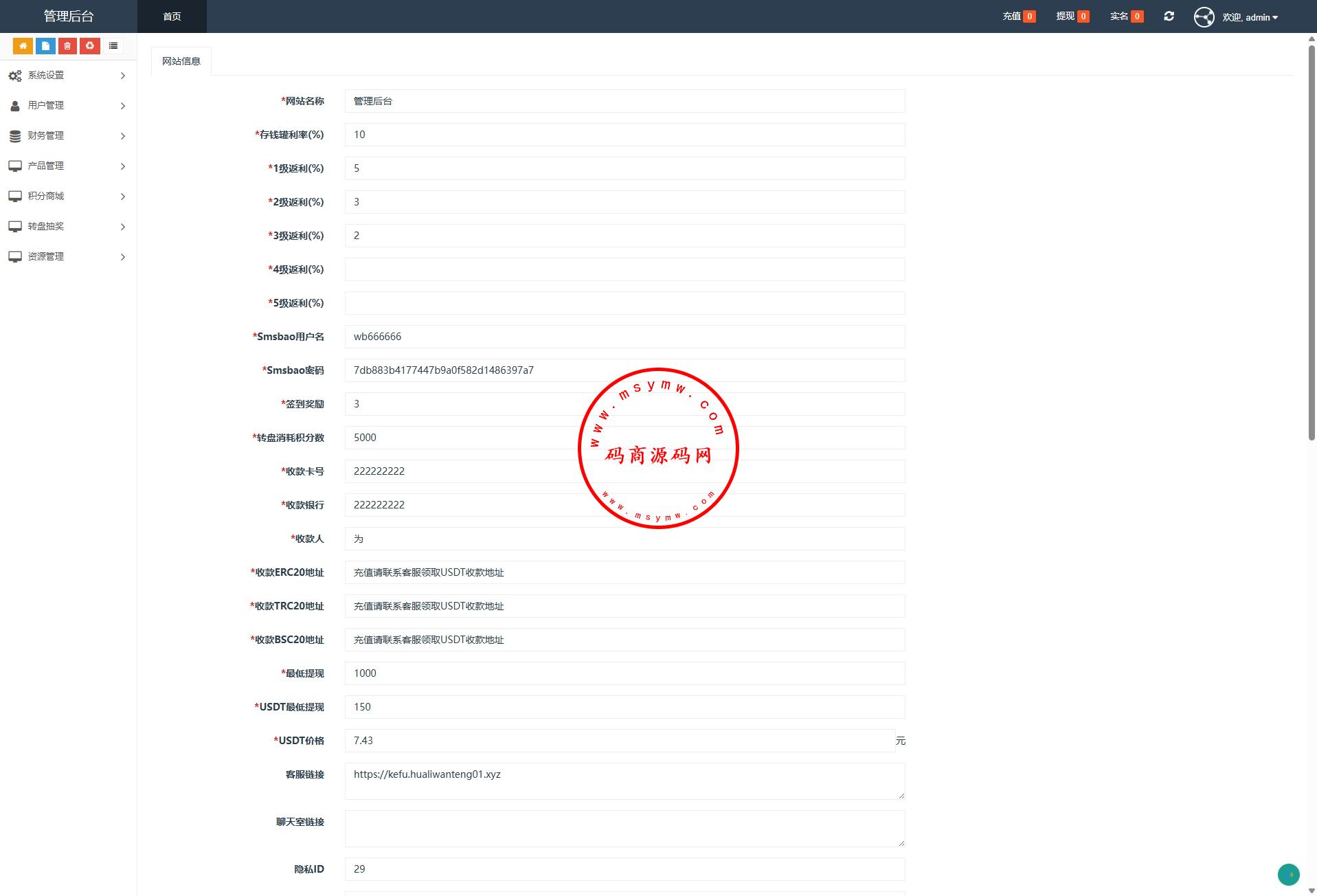Toggle the sidebar list menu icon
Image resolution: width=1317 pixels, height=896 pixels.
113,46
